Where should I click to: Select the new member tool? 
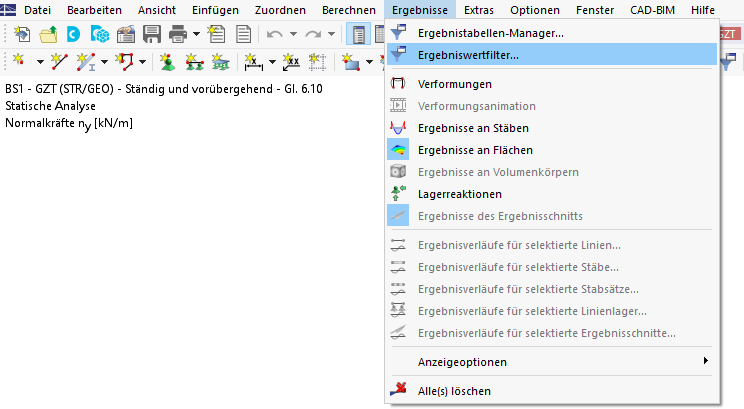[x=86, y=62]
